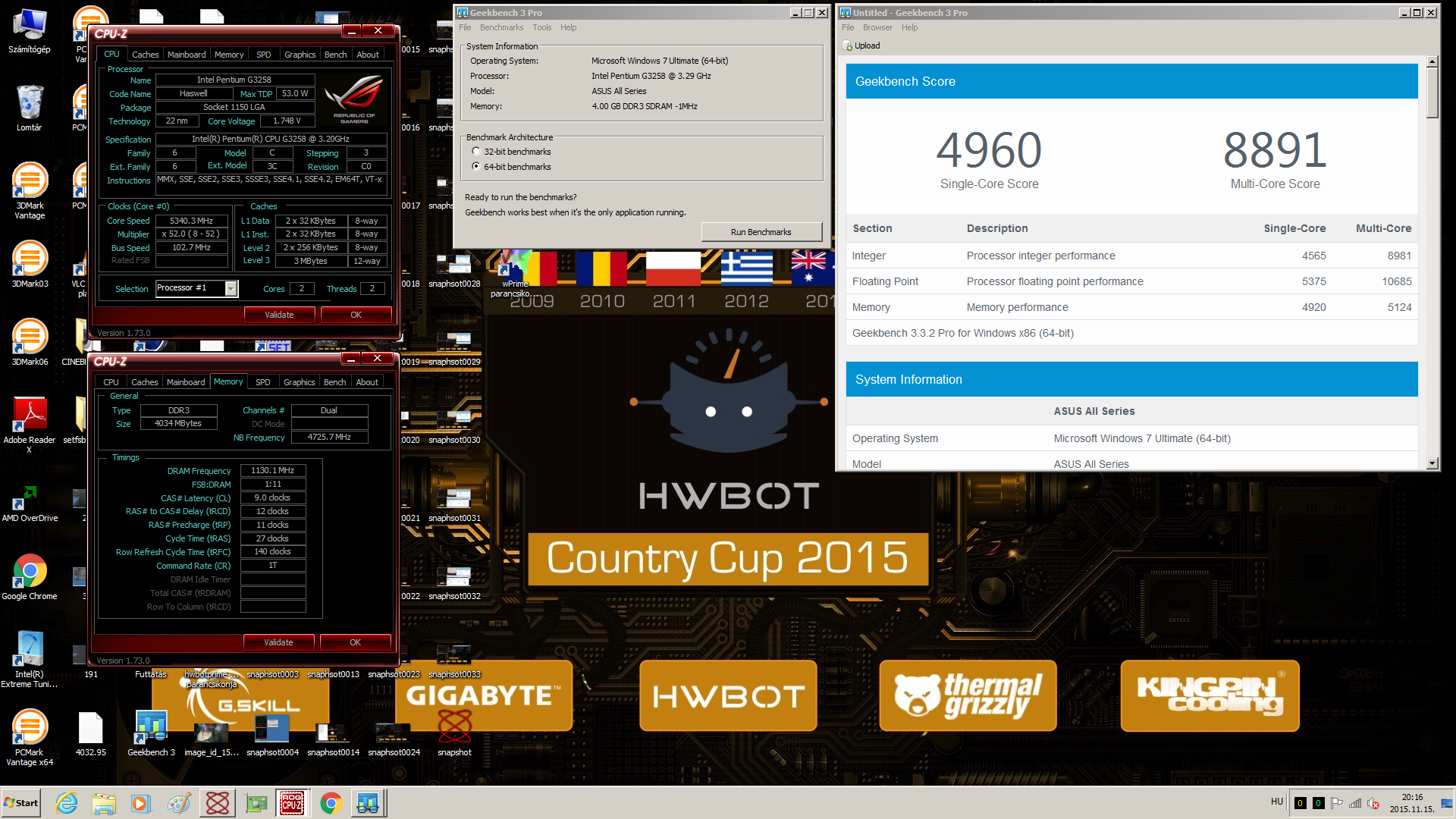Open the Benchmarks menu
Screen dimensions: 1456x819
click(501, 27)
